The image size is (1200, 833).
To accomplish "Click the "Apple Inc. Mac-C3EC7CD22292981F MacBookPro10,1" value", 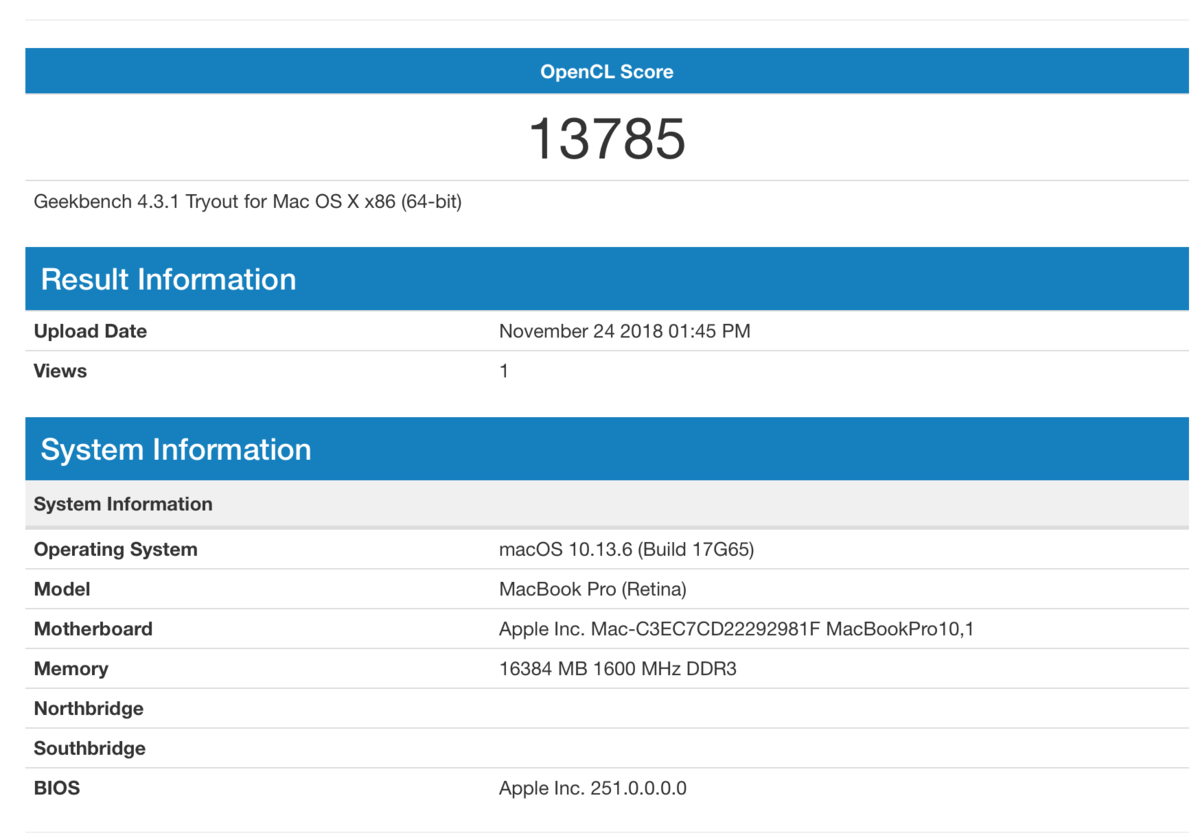I will 736,629.
